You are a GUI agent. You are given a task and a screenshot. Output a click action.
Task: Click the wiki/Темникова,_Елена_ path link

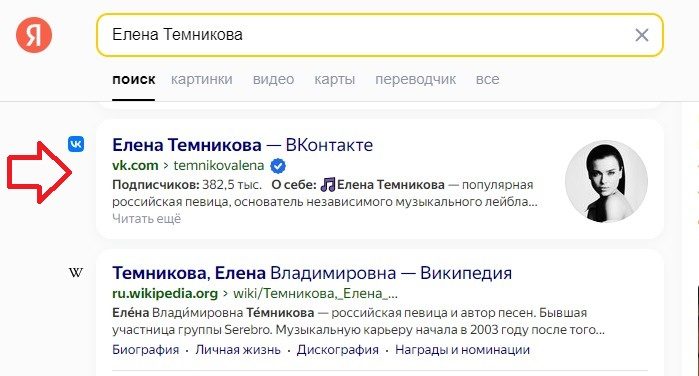(316, 293)
